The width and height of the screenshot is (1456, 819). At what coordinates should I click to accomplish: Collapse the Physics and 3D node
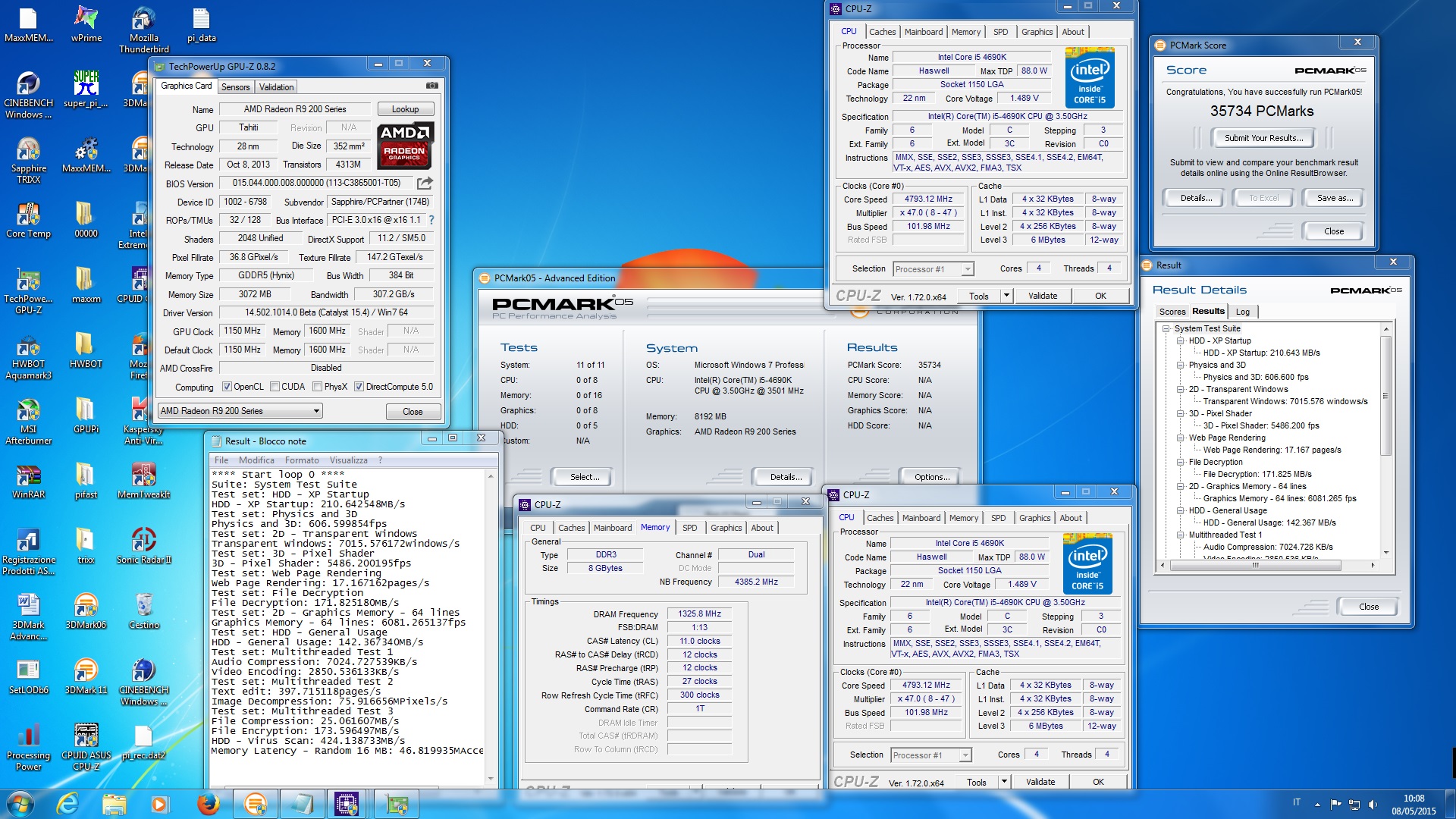tap(1181, 365)
